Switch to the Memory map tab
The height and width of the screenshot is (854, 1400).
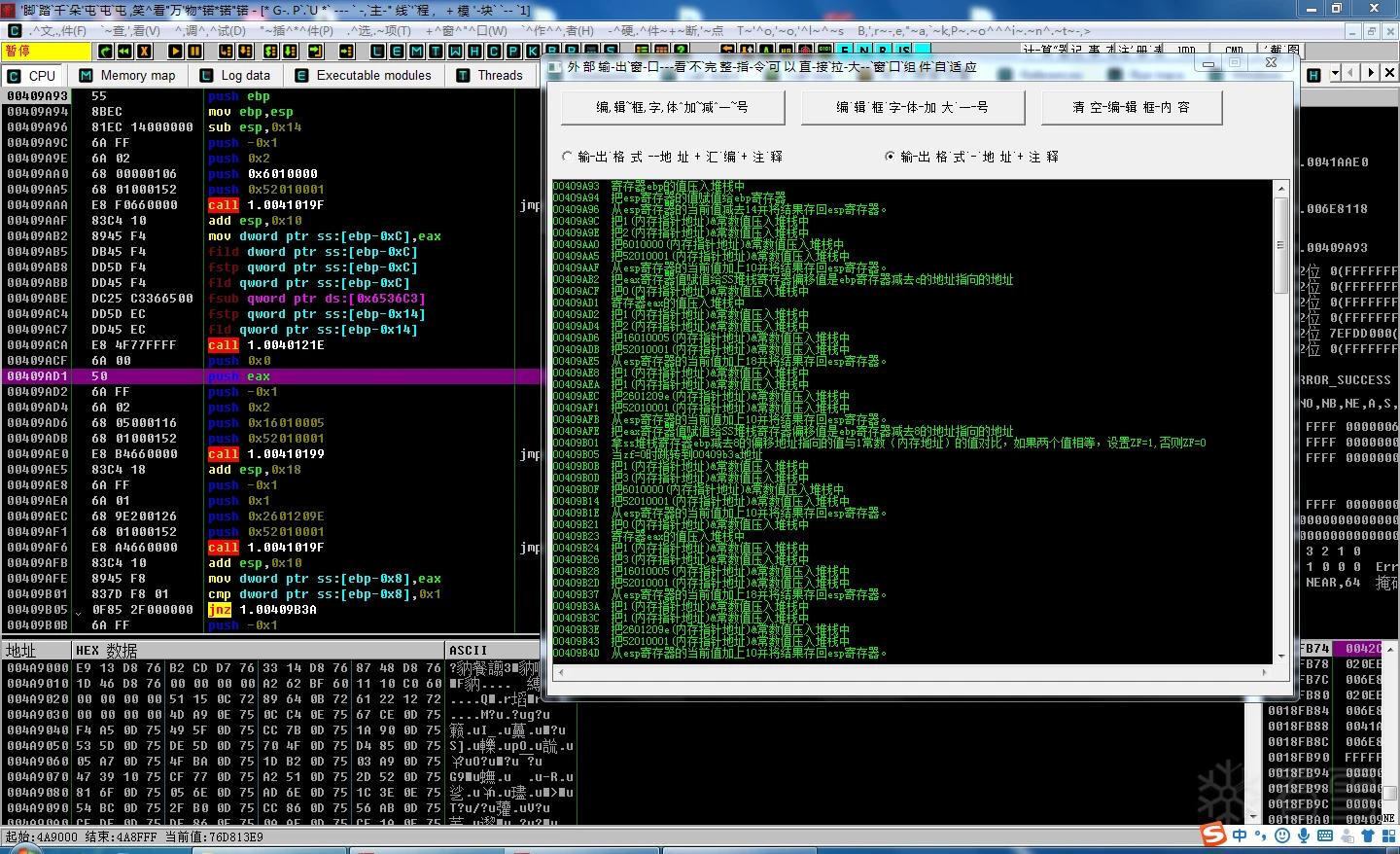(x=128, y=75)
